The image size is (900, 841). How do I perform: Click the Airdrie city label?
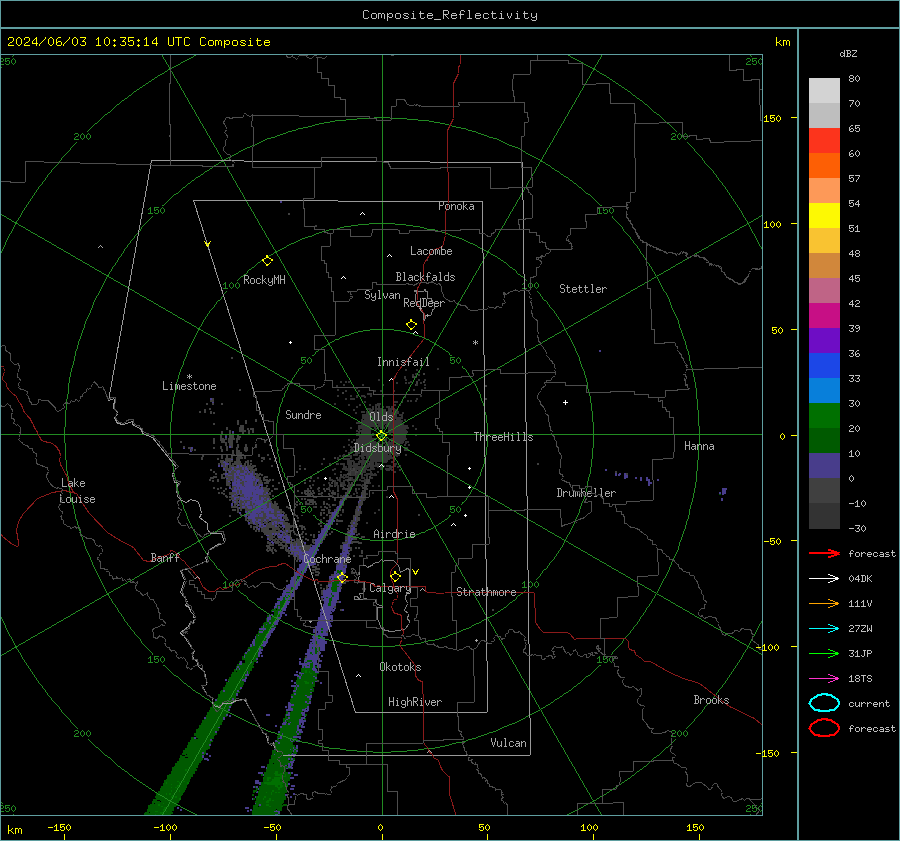coord(394,534)
